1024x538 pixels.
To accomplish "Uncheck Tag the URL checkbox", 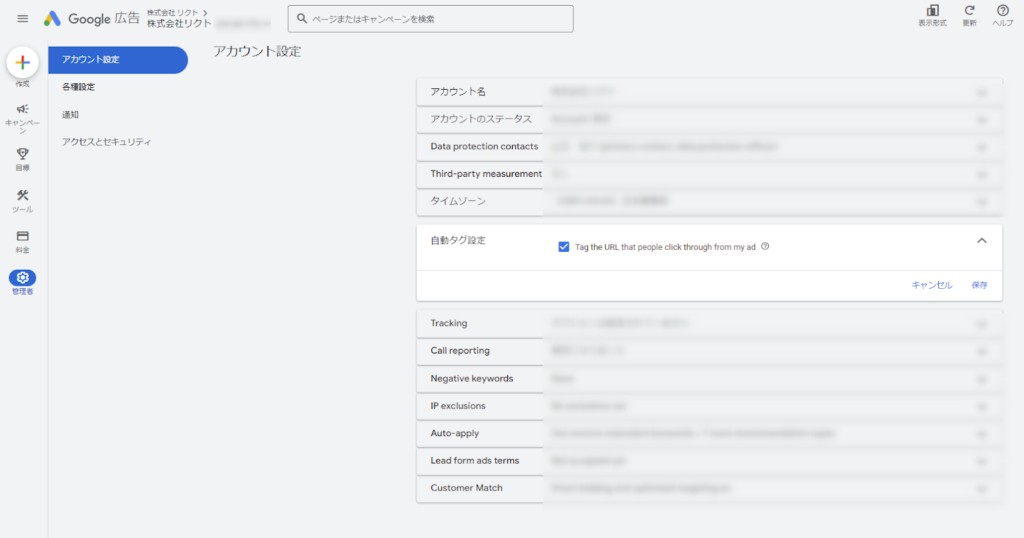I will pos(564,247).
